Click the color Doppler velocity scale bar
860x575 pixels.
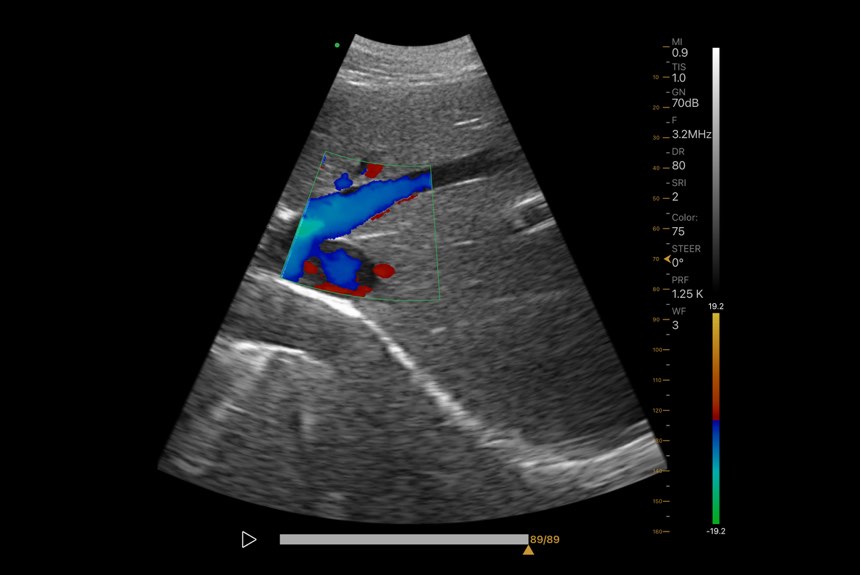[716, 418]
